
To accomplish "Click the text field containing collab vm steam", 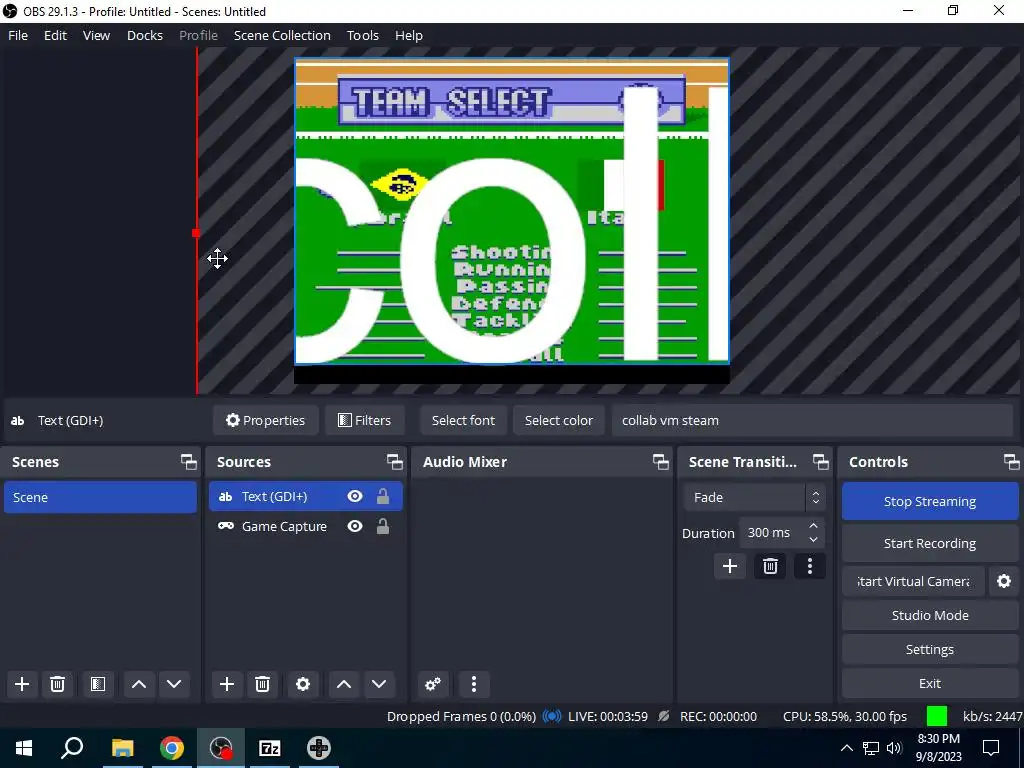I will pyautogui.click(x=812, y=421).
